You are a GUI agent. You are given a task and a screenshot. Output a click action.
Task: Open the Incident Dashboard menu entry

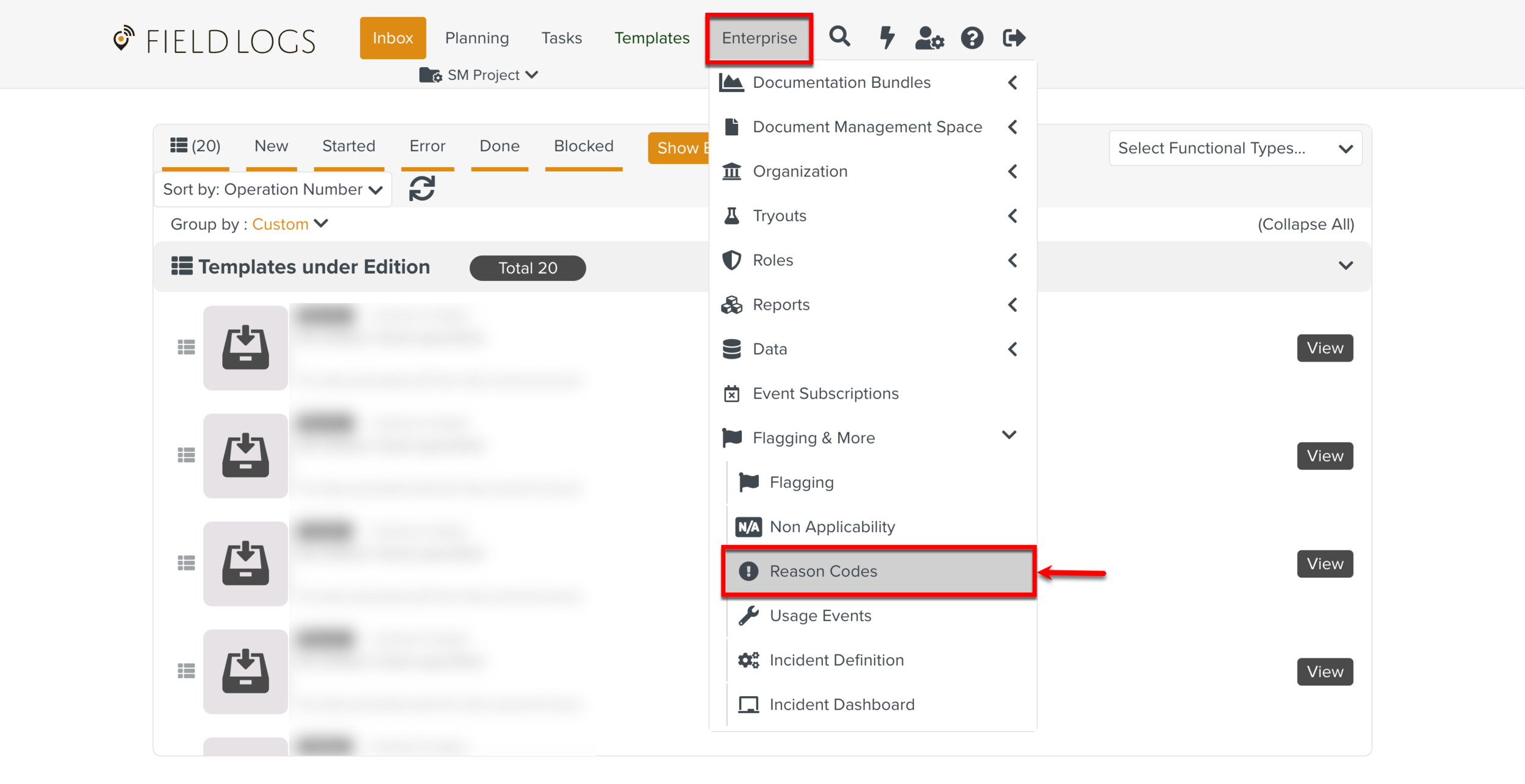[841, 704]
